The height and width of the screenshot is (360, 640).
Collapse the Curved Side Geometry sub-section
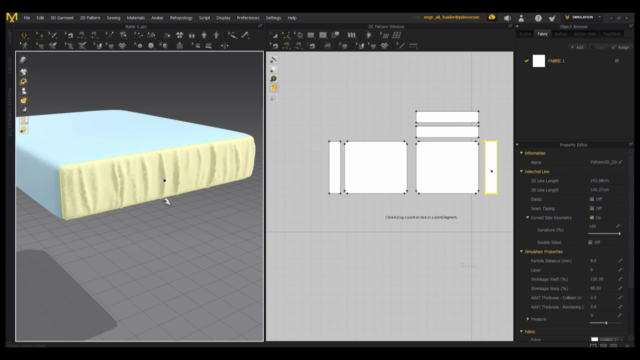(527, 218)
